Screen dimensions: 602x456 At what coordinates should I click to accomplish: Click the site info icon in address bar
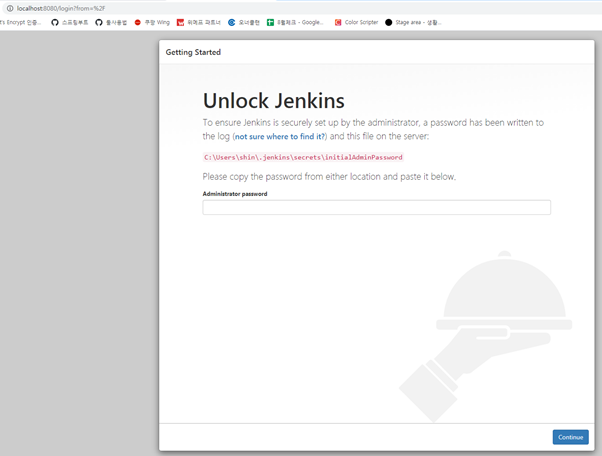[10, 8]
